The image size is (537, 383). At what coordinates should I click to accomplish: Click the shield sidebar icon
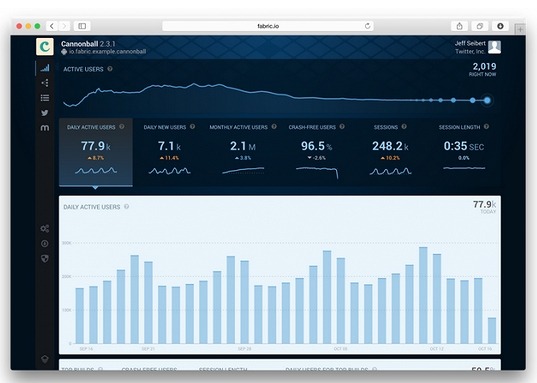pyautogui.click(x=45, y=259)
